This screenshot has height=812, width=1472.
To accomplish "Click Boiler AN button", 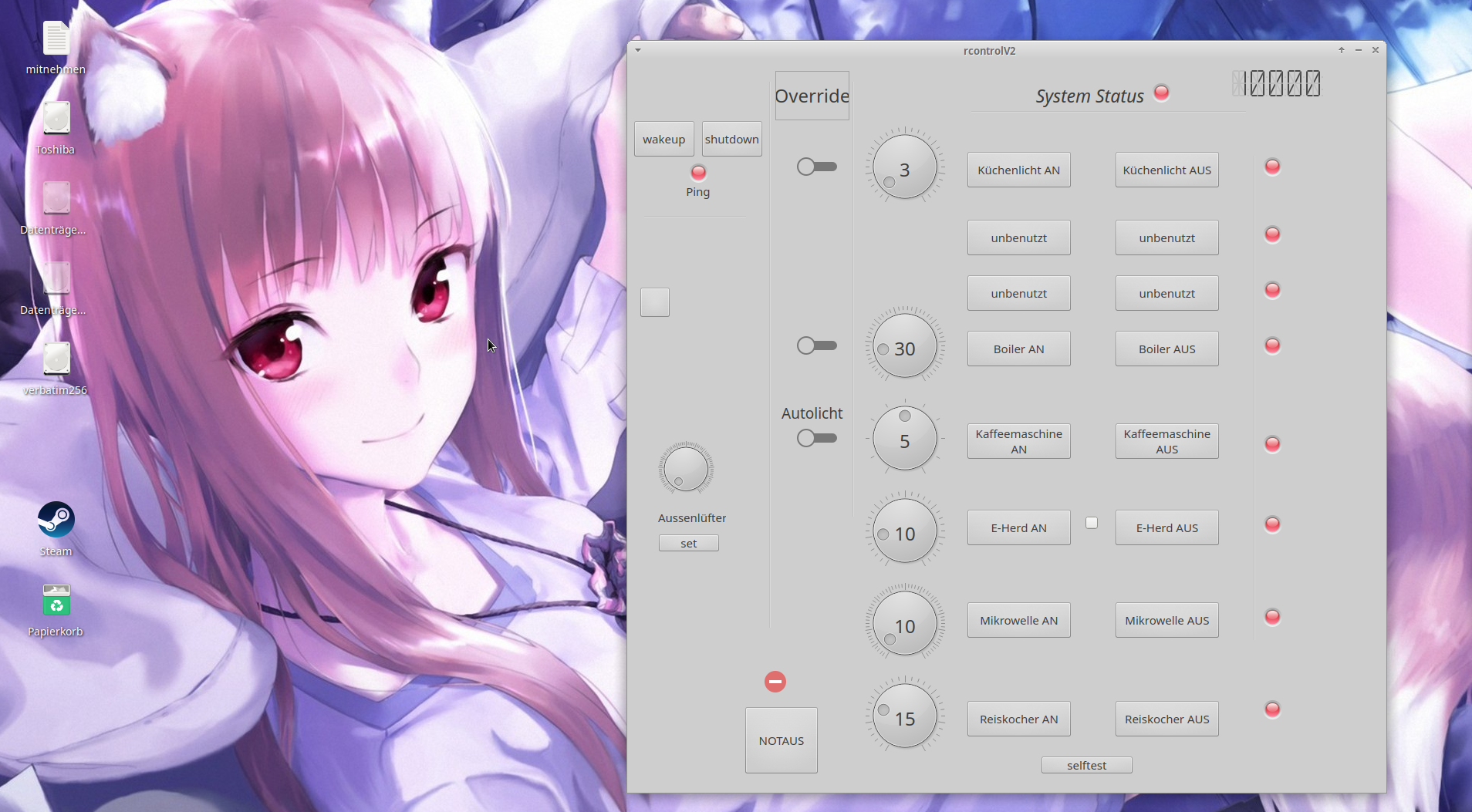I will coord(1019,349).
